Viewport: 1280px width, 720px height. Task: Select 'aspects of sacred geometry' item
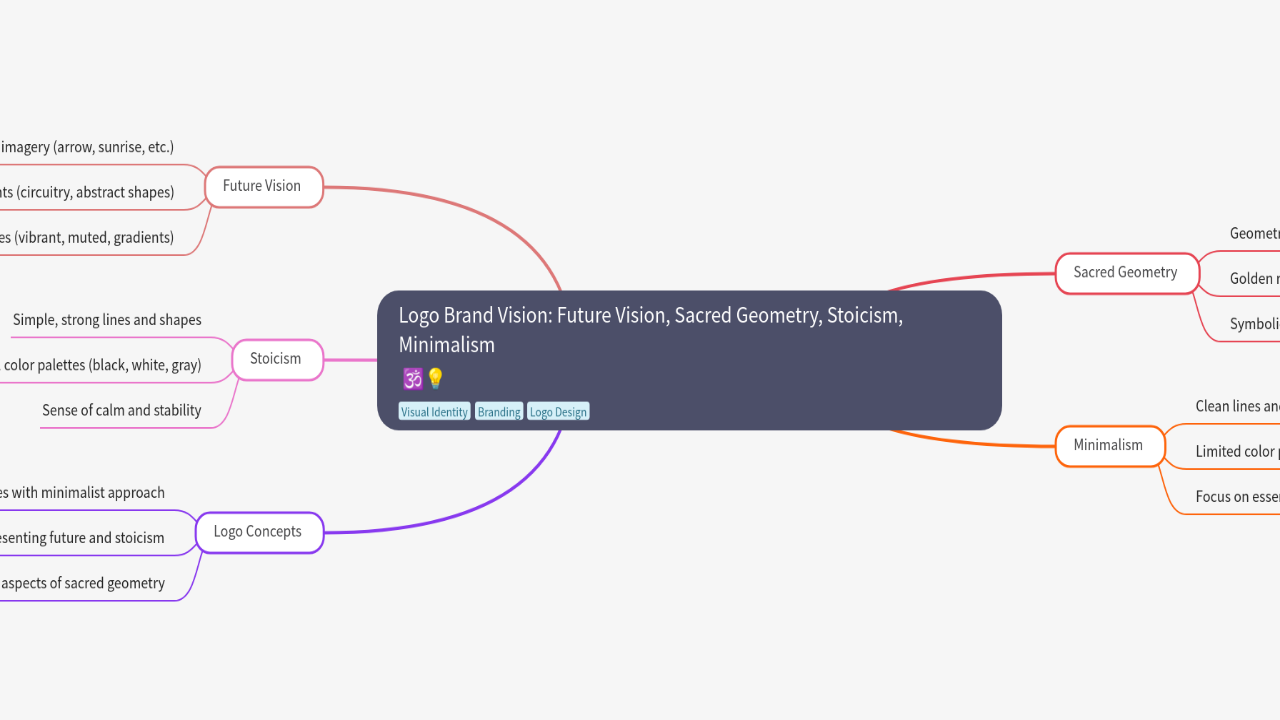(x=82, y=583)
